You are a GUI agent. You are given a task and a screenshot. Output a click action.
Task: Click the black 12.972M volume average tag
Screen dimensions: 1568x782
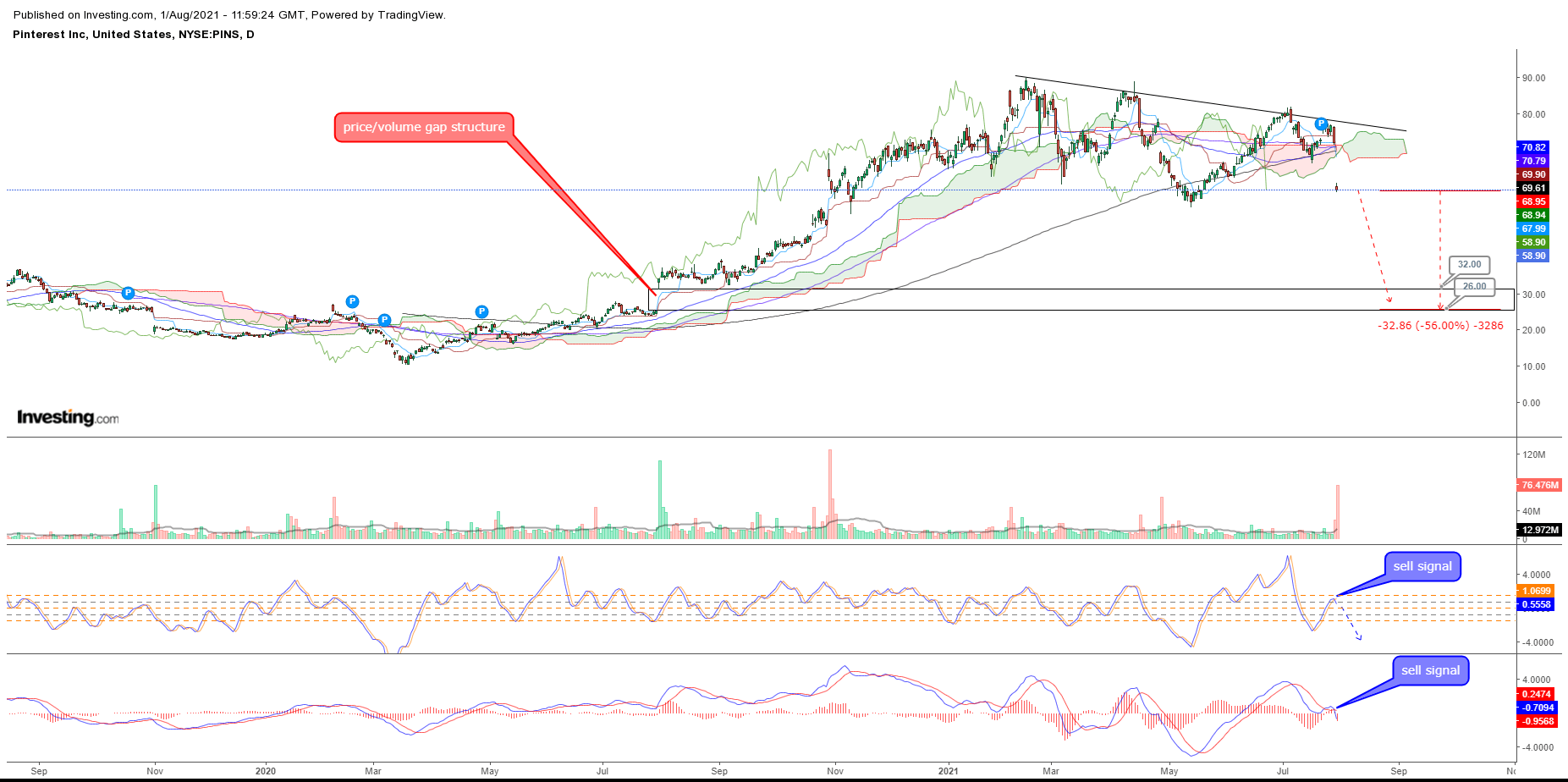point(1540,530)
